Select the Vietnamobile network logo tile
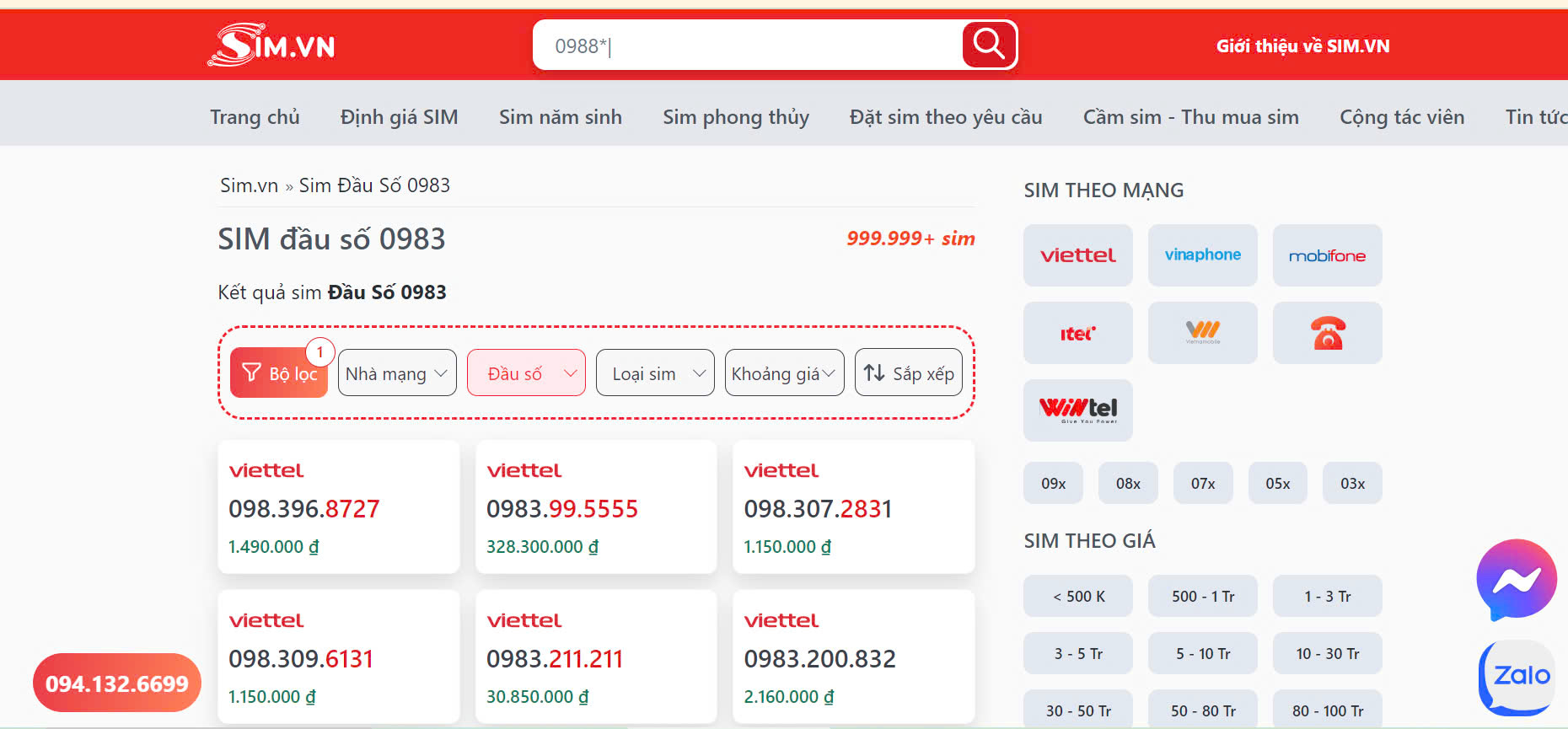This screenshot has width=1568, height=729. (1203, 333)
